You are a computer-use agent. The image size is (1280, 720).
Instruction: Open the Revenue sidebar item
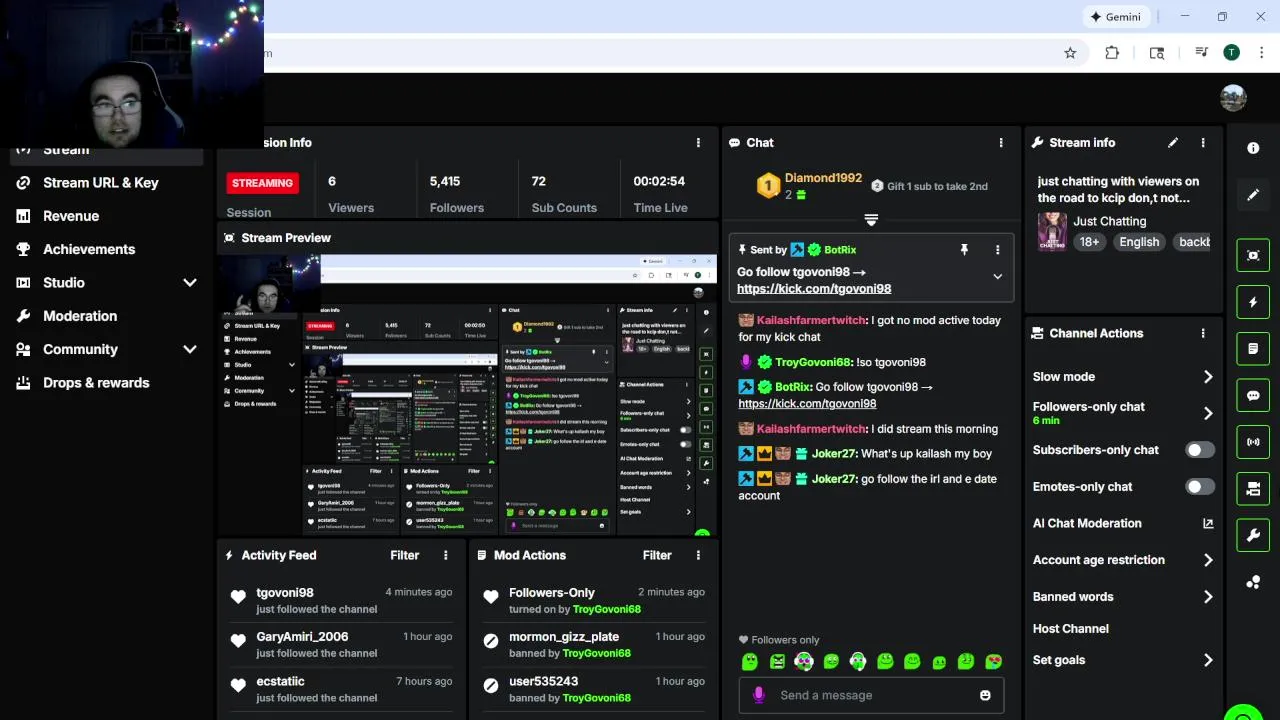[71, 216]
